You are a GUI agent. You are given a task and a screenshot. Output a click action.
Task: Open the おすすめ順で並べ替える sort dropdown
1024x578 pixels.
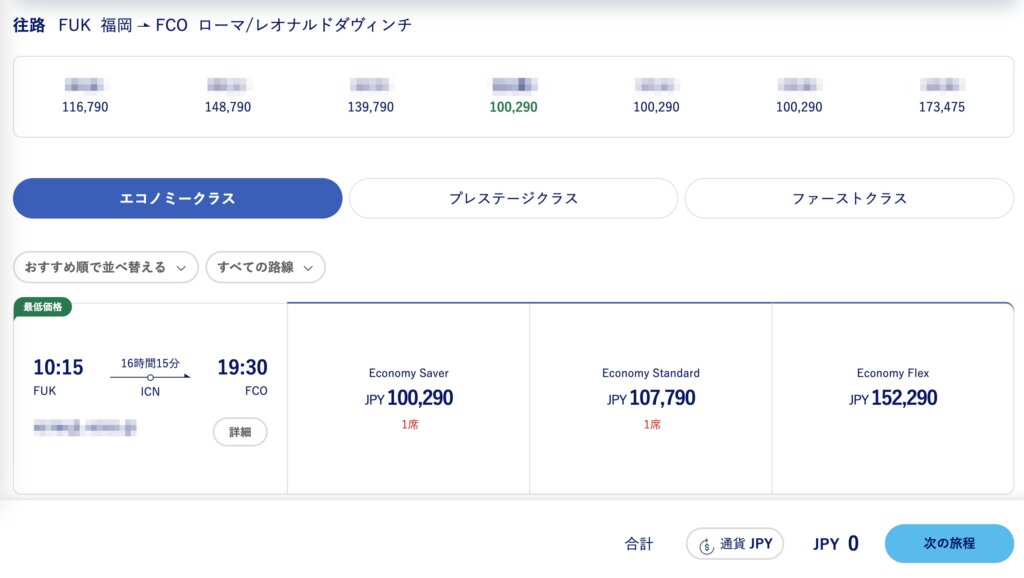[x=105, y=267]
